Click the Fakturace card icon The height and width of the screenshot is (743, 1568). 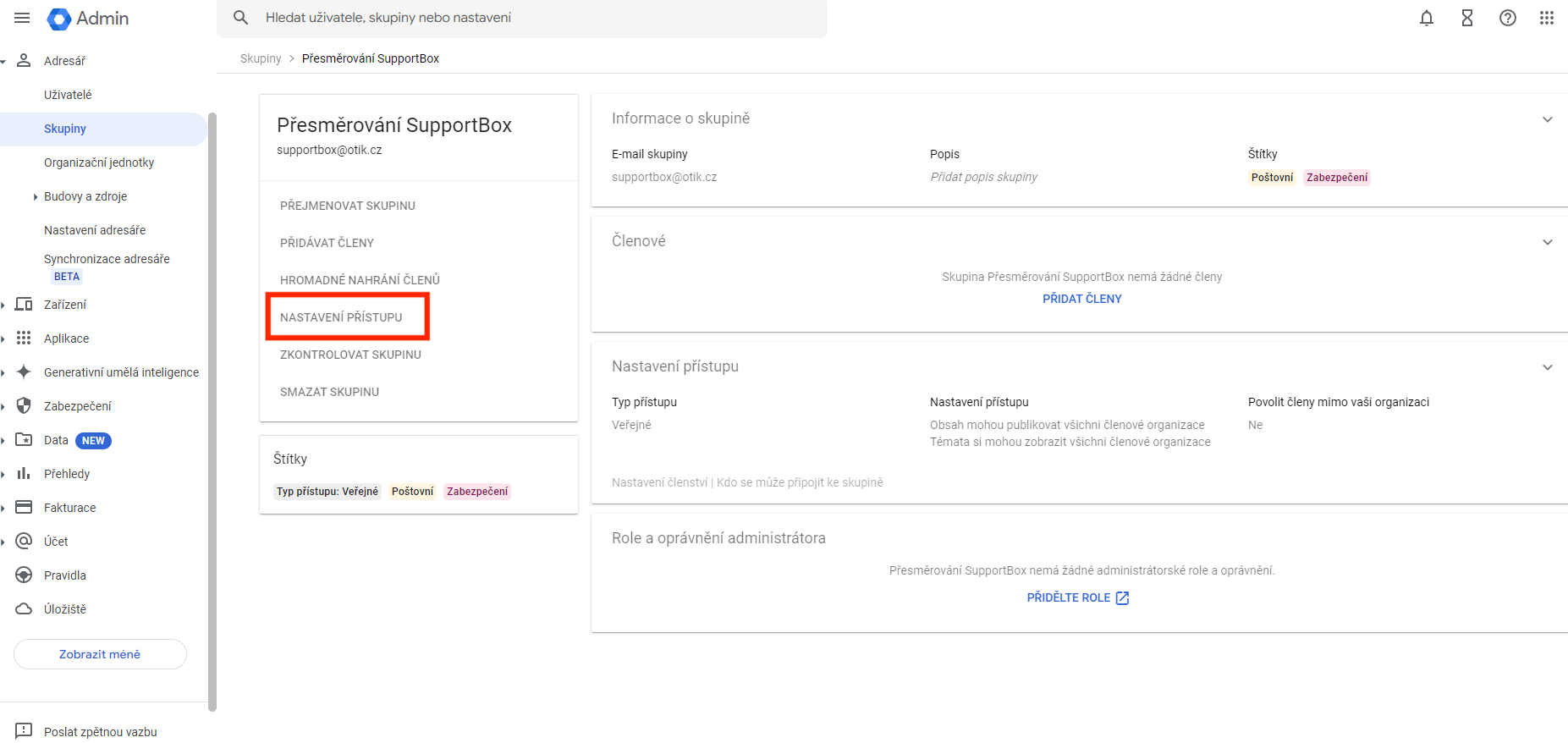coord(24,507)
